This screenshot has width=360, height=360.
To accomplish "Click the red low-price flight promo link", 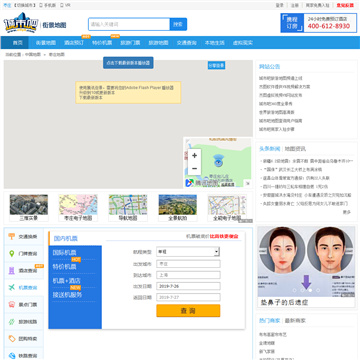I will click(x=224, y=236).
